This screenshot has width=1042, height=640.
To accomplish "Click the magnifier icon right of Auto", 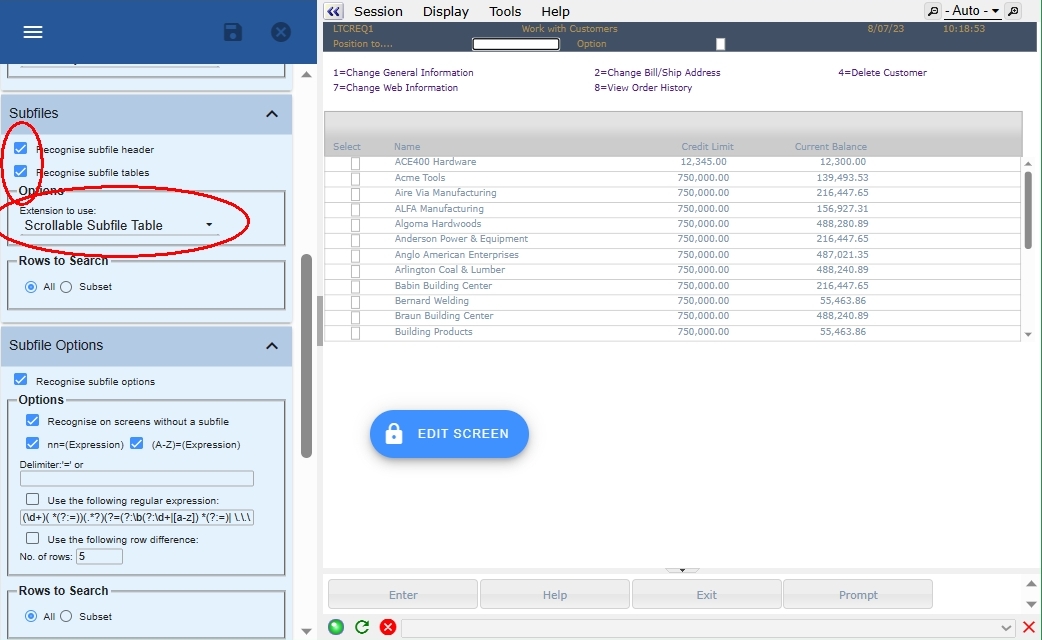I will (1012, 11).
